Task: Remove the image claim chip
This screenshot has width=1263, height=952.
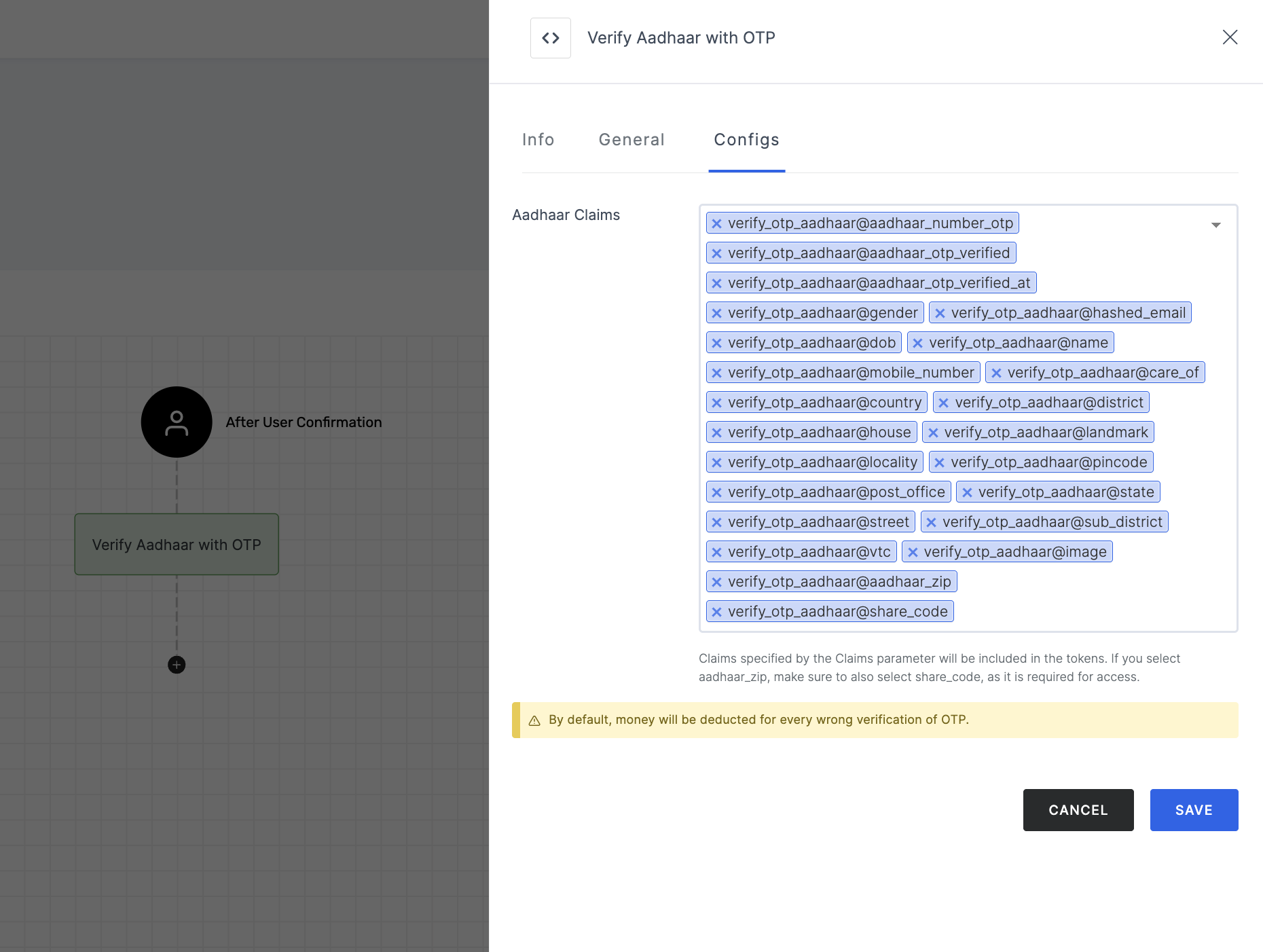Action: (x=913, y=552)
